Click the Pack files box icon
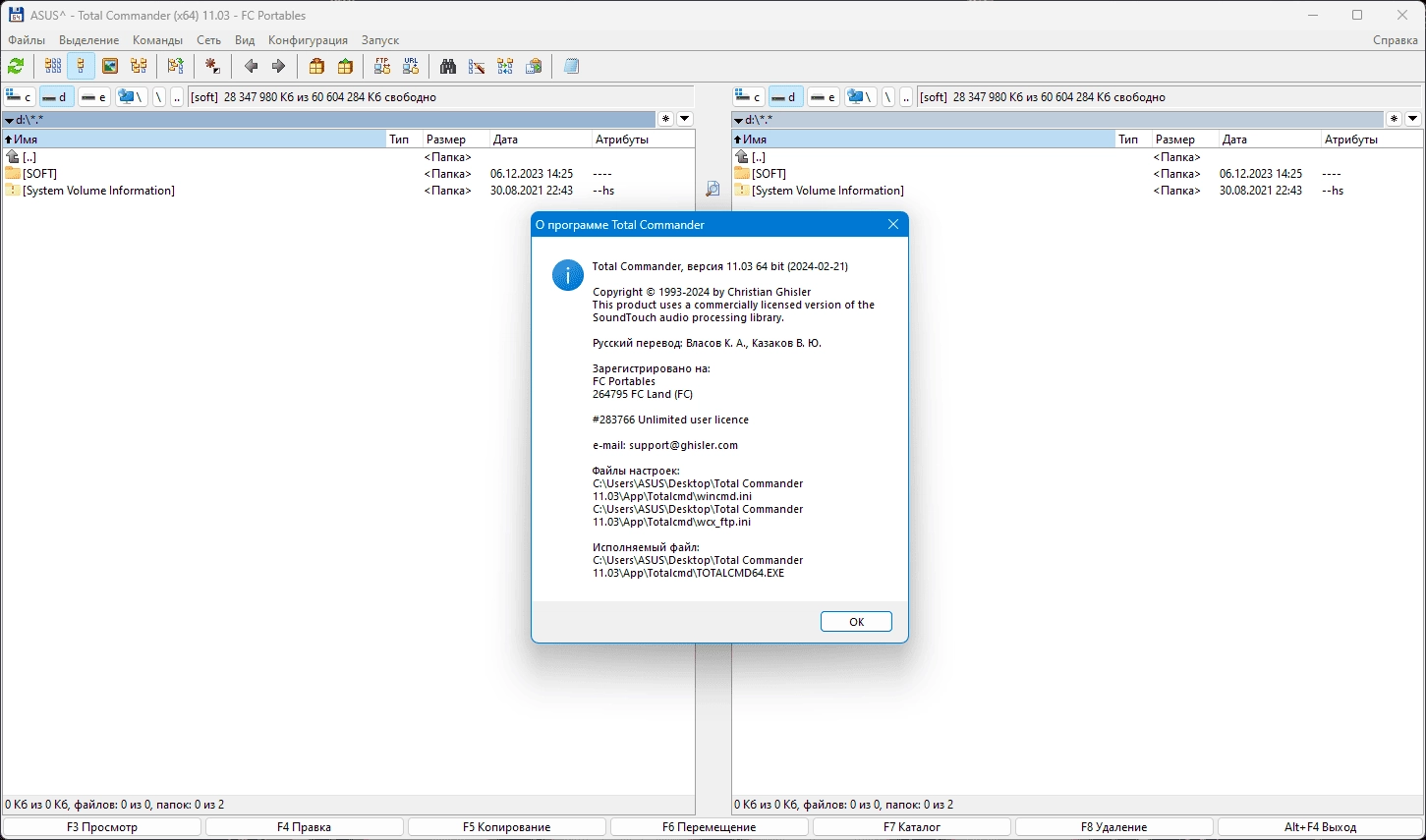Viewport: 1426px width, 840px height. pos(316,66)
